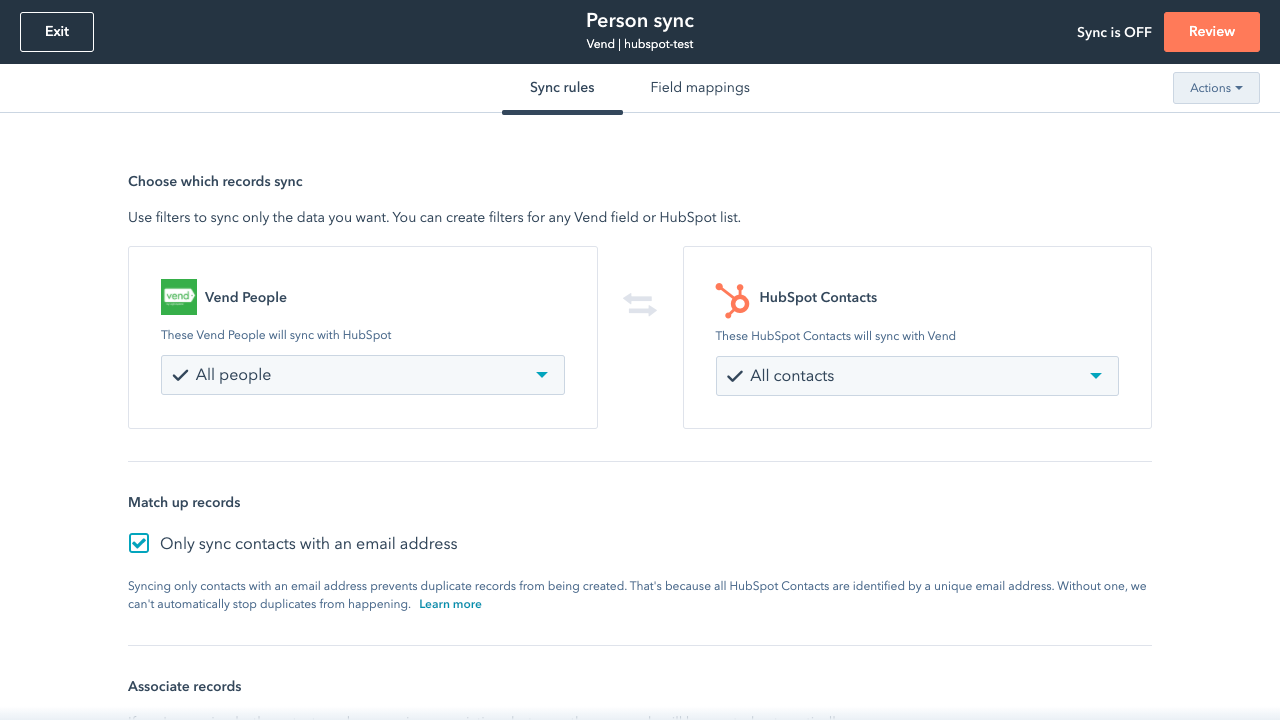Image resolution: width=1280 pixels, height=720 pixels.
Task: Click the hubspot-test connection subtitle
Action: (x=639, y=44)
